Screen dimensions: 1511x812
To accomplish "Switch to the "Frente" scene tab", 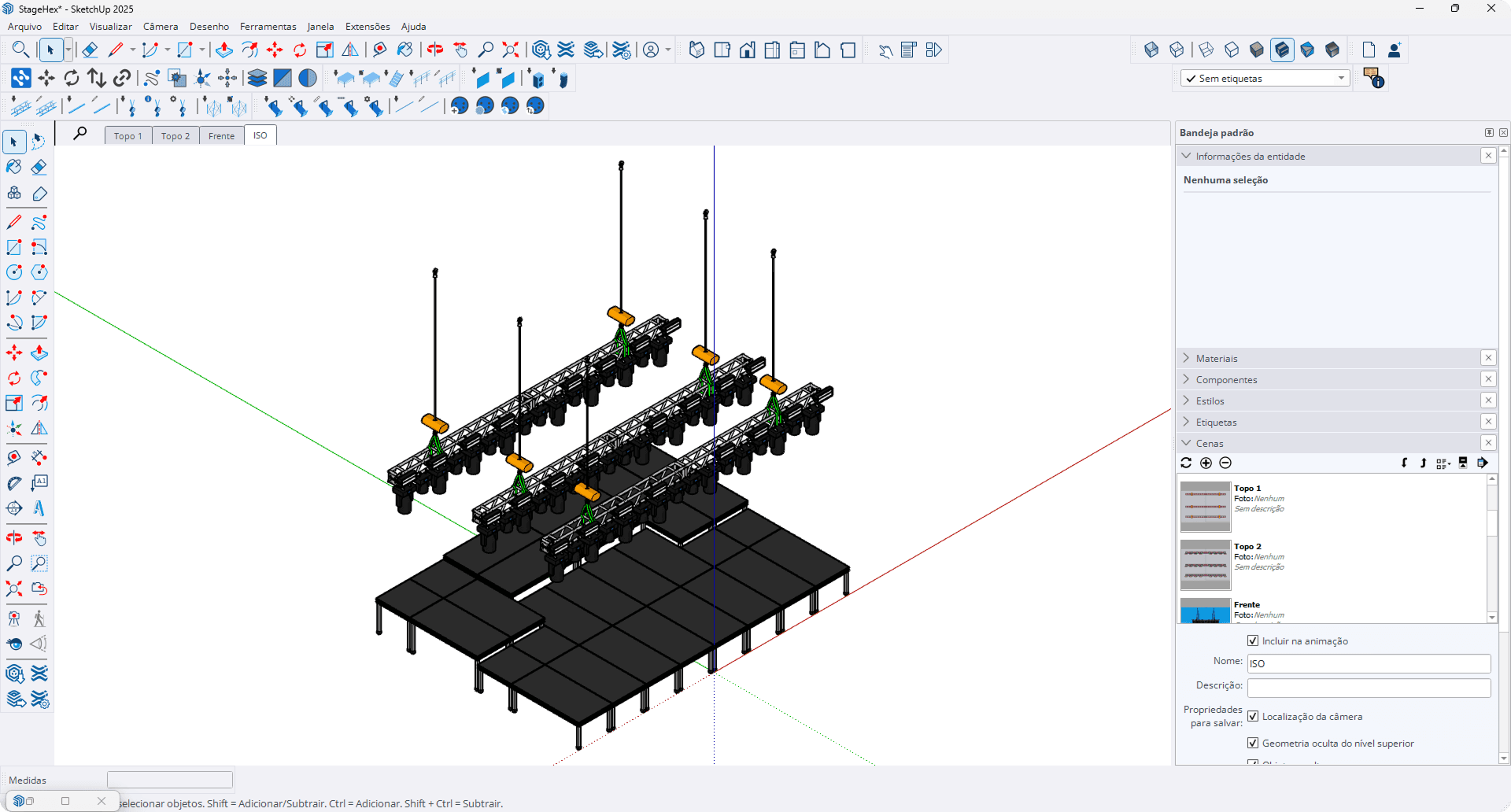I will click(221, 135).
